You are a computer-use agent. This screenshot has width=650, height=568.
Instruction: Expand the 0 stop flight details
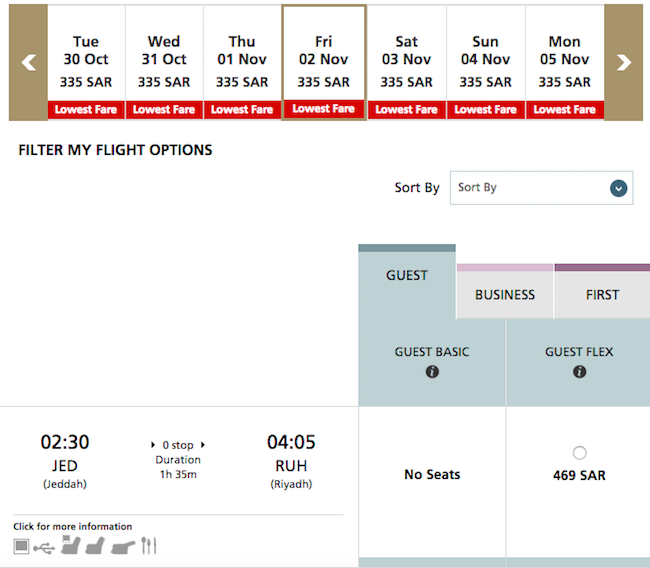(178, 445)
